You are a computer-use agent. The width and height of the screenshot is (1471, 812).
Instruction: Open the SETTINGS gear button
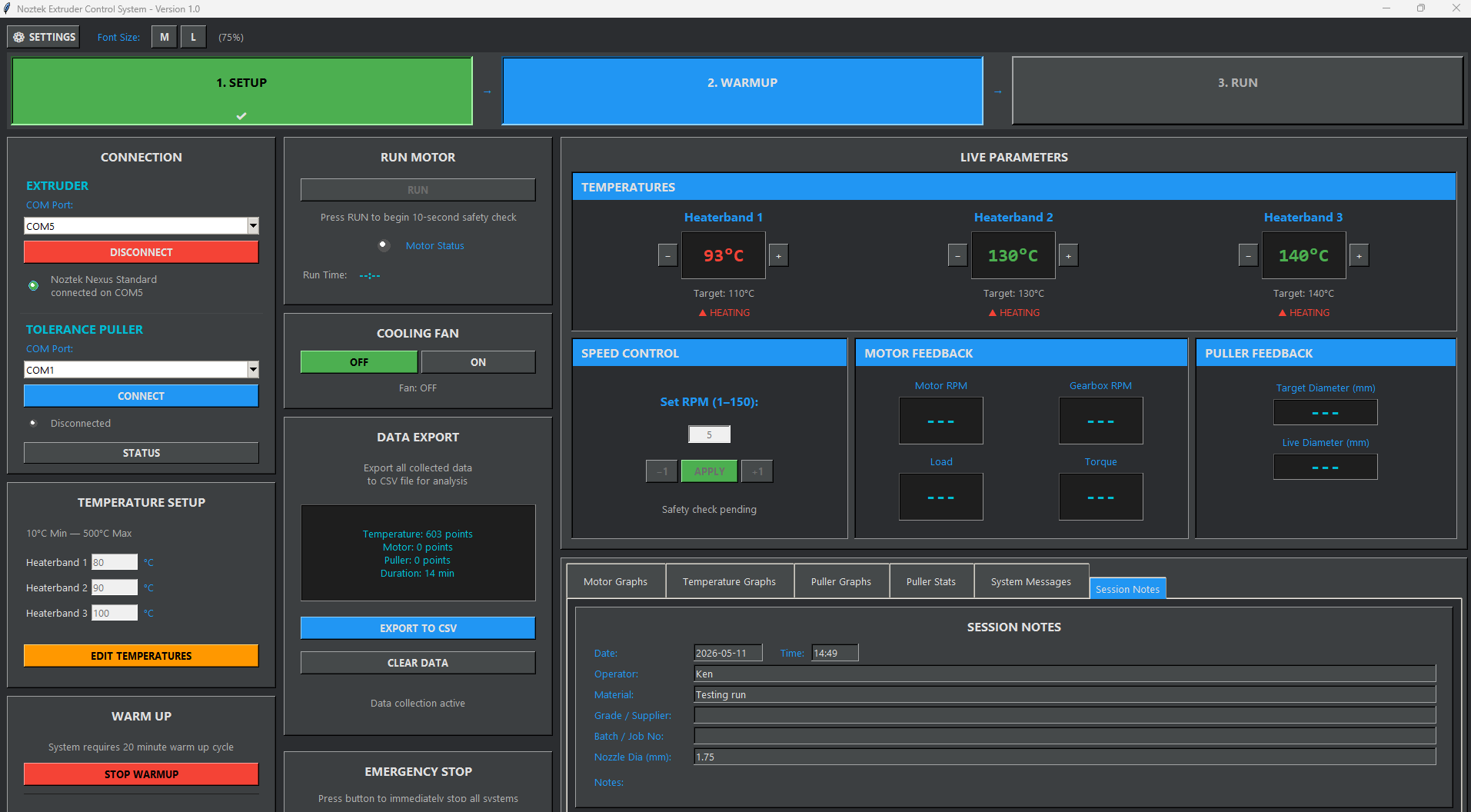(44, 37)
